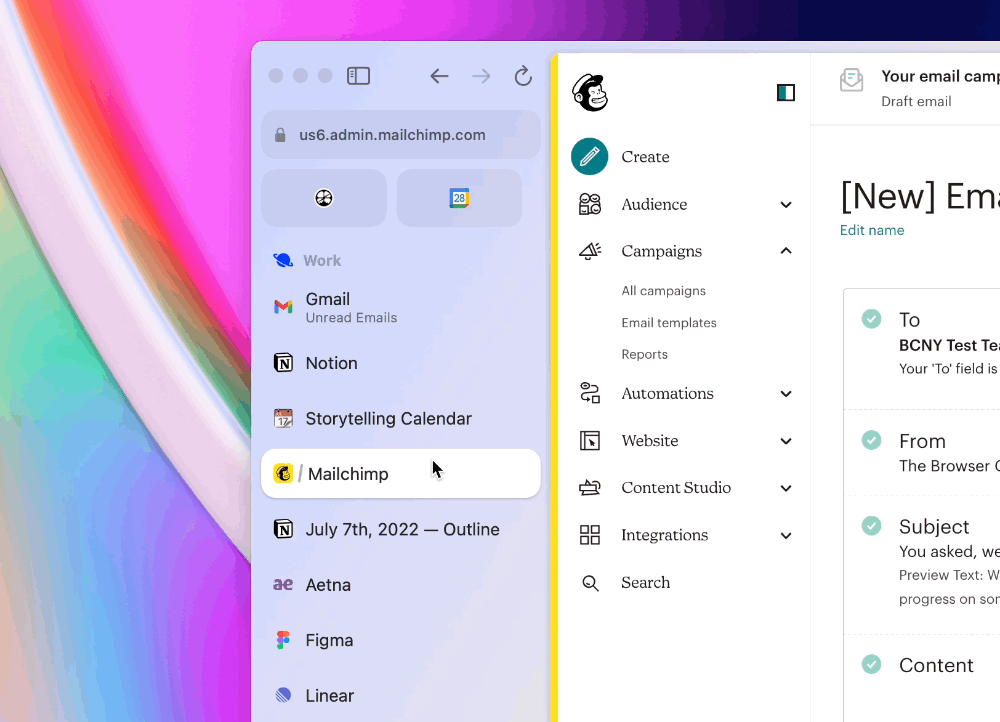Click the lock icon in the URL bar
The height and width of the screenshot is (722, 1000).
[x=280, y=135]
